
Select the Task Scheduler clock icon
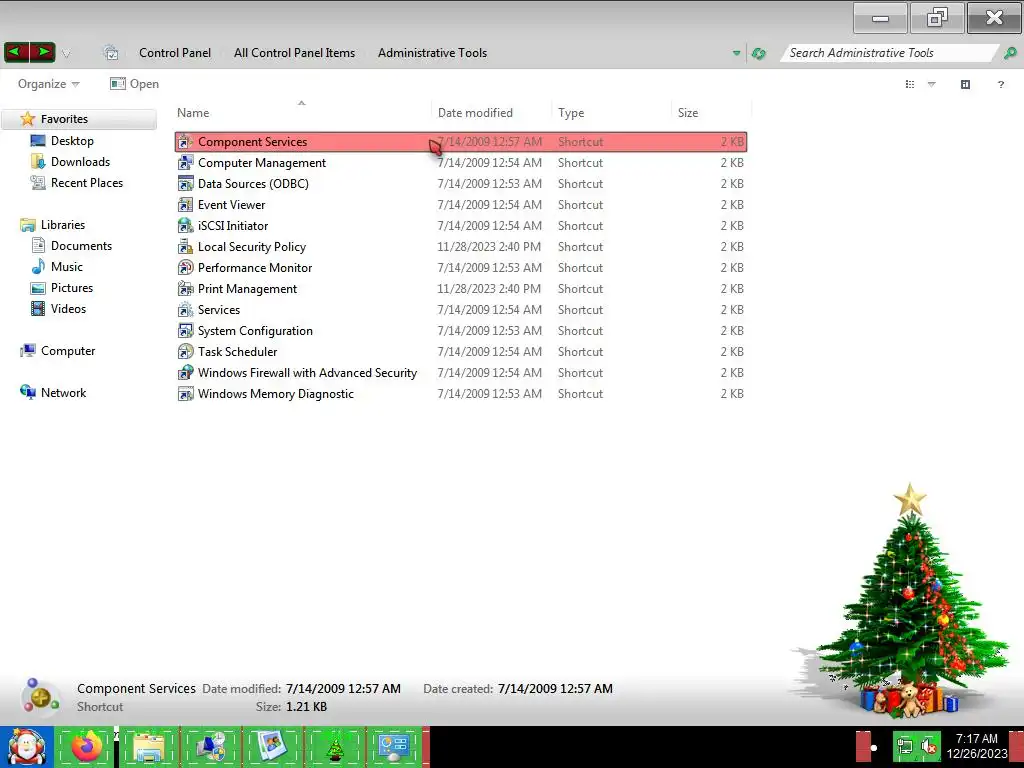185,351
